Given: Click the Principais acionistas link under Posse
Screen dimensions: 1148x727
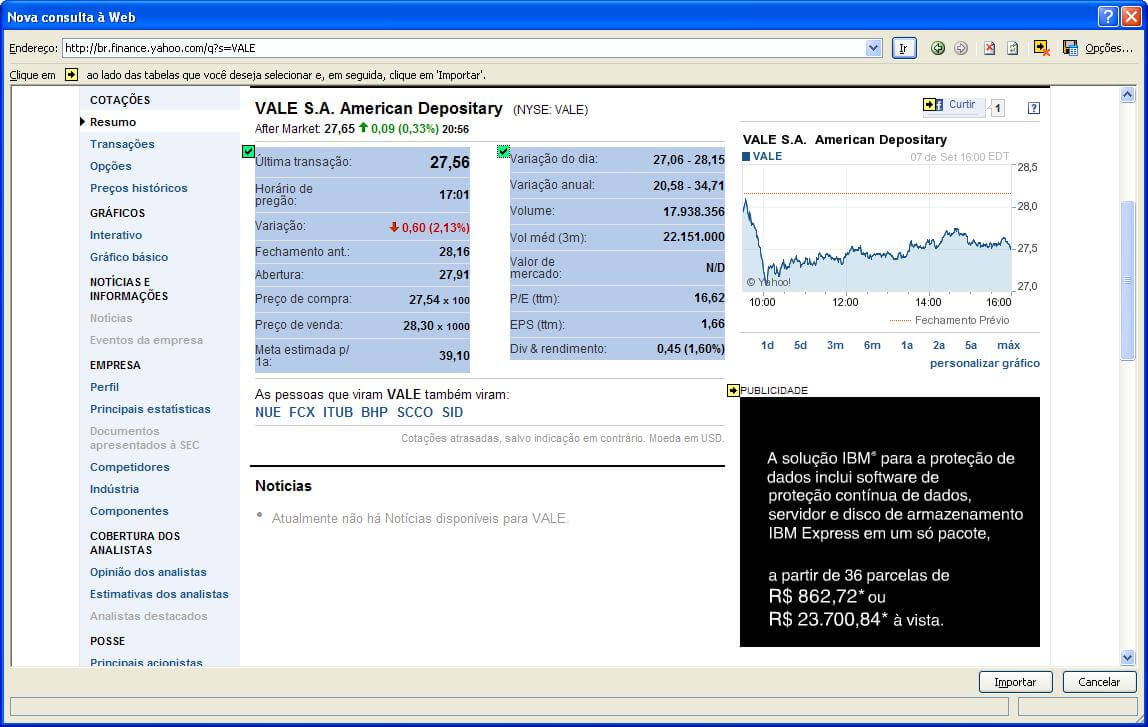Looking at the screenshot, I should pyautogui.click(x=146, y=662).
